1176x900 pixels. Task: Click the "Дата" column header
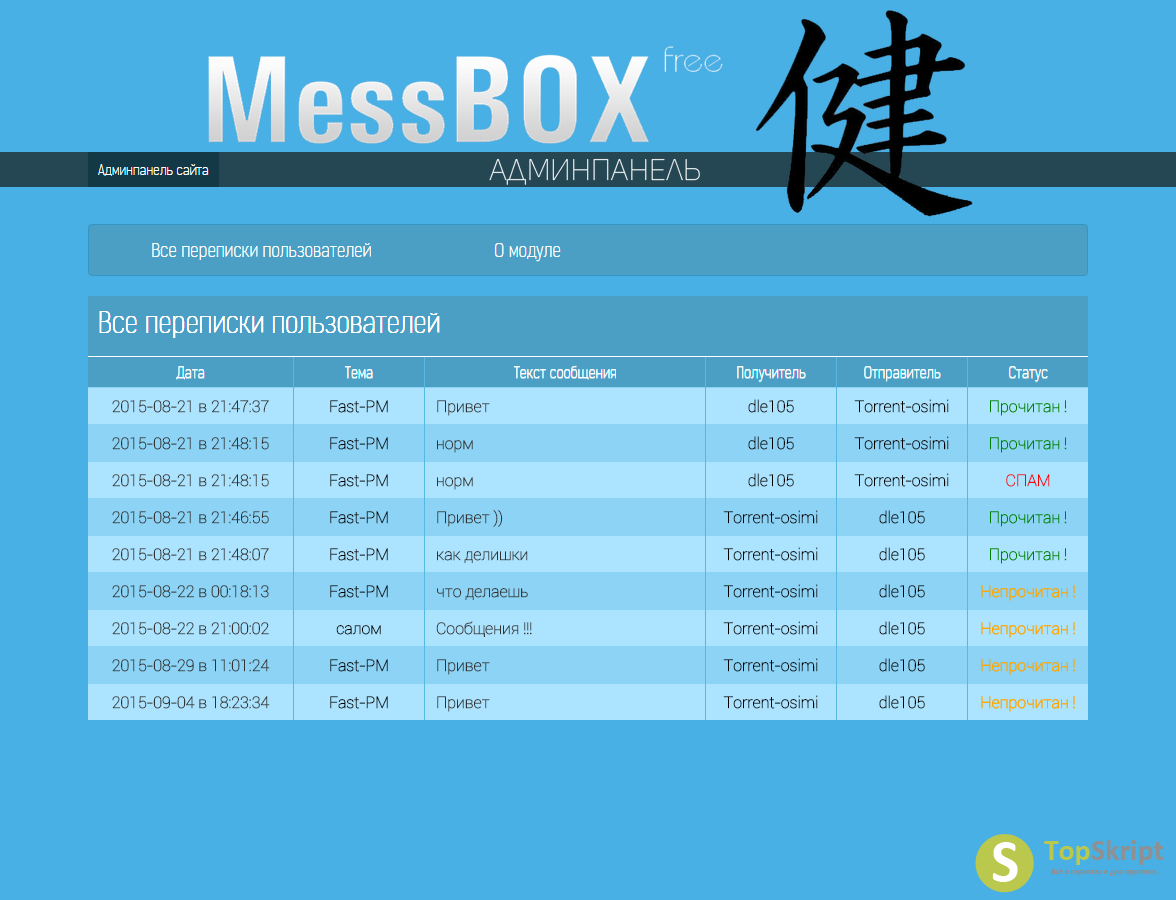(190, 373)
